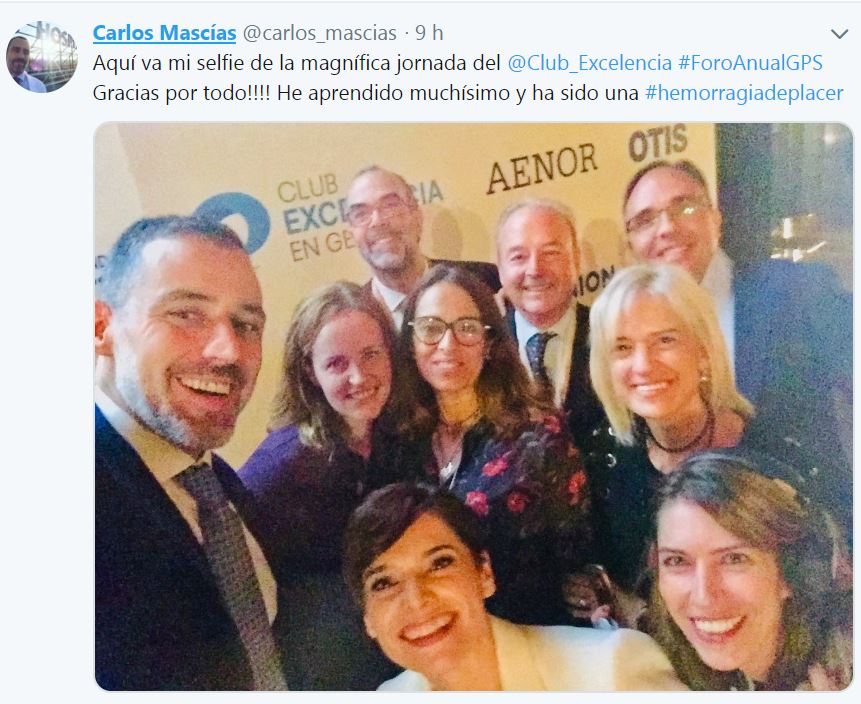Follow the #ForoAnualGPS hashtag
Viewport: 861px width, 704px height.
pos(750,63)
